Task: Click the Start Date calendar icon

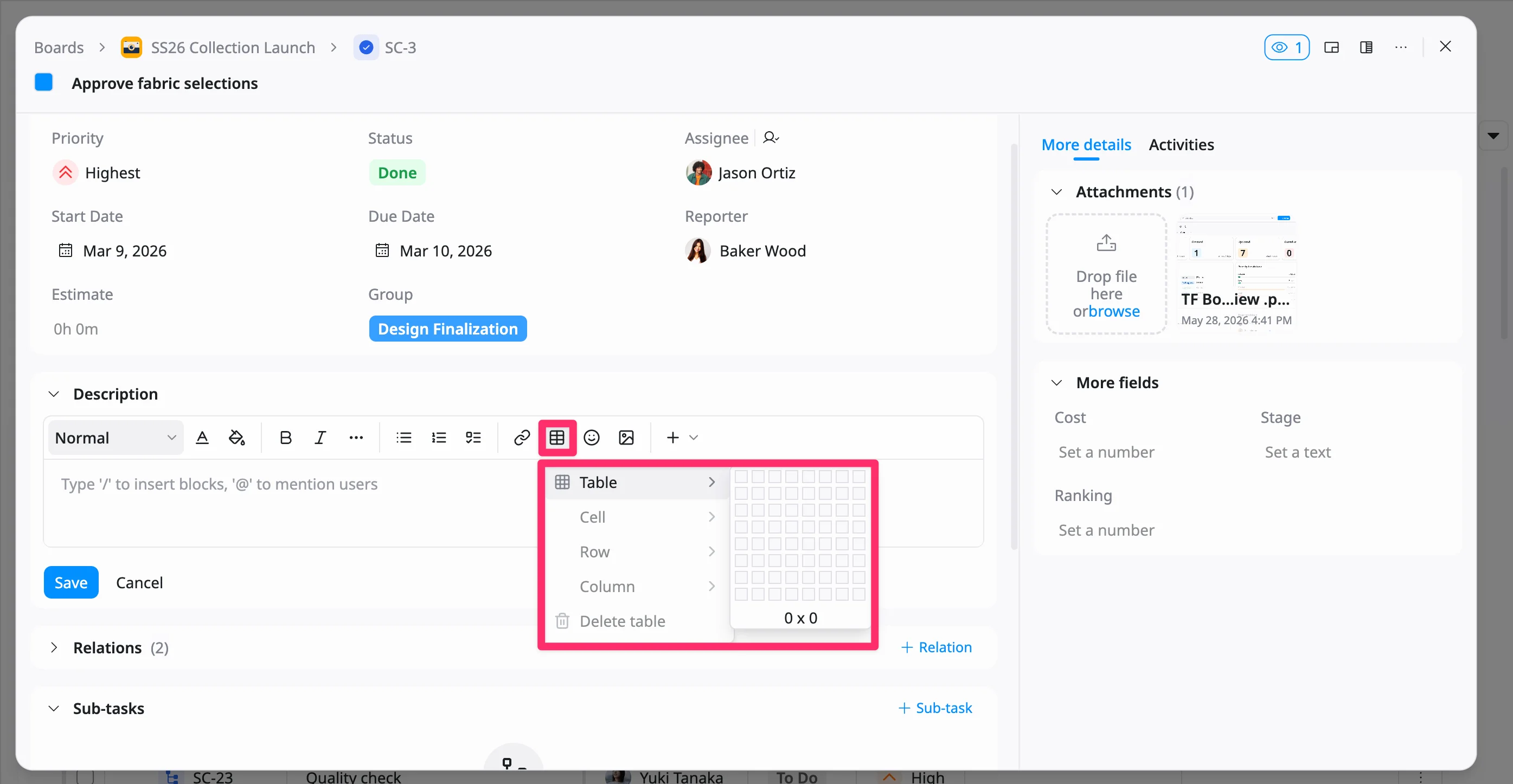Action: [x=65, y=251]
